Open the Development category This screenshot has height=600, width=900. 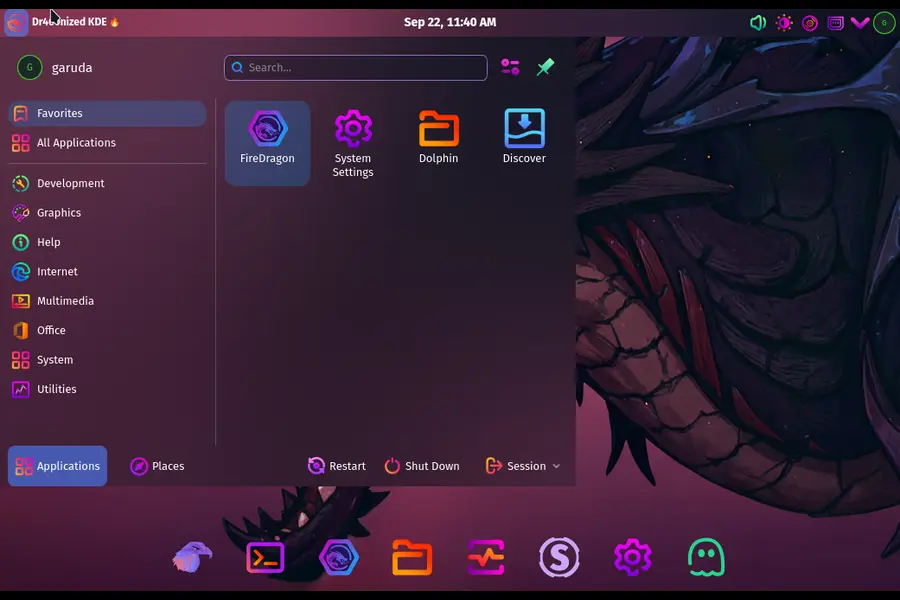107,183
